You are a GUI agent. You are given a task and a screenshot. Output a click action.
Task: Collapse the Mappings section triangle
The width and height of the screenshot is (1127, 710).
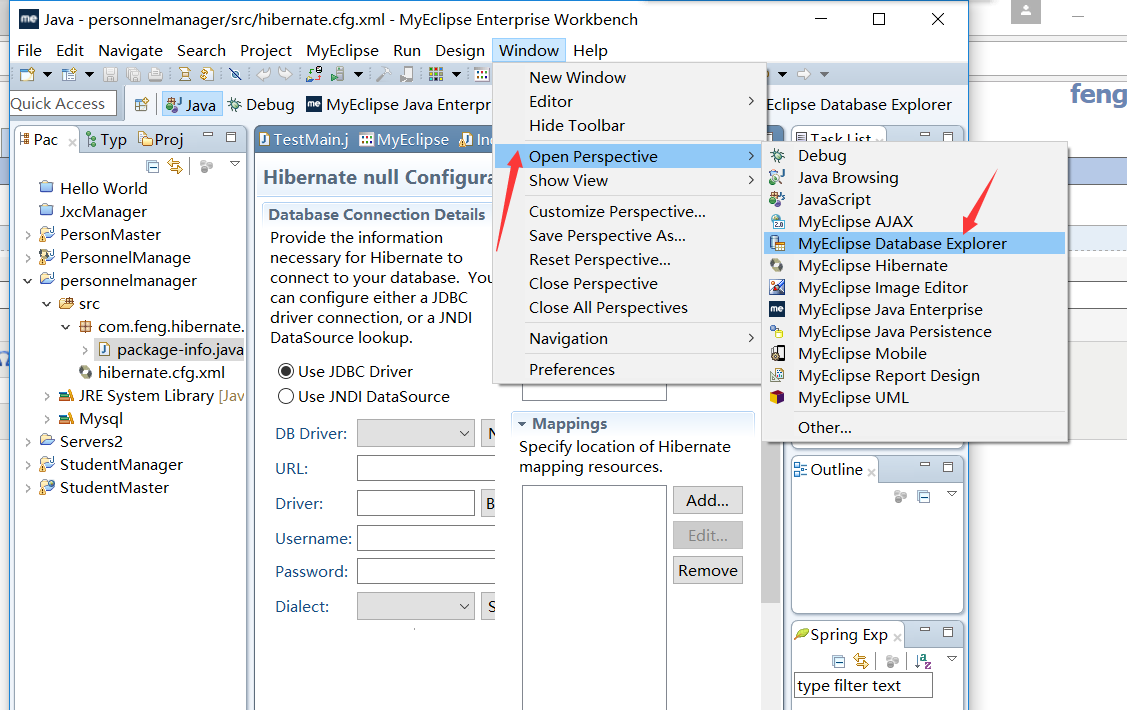tap(522, 424)
